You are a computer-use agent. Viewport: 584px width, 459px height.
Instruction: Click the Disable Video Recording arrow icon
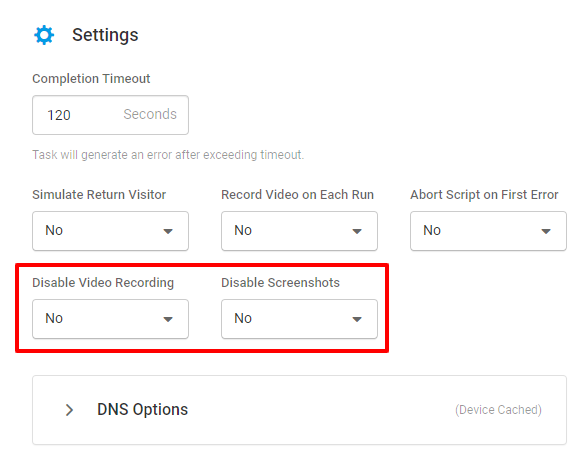168,319
